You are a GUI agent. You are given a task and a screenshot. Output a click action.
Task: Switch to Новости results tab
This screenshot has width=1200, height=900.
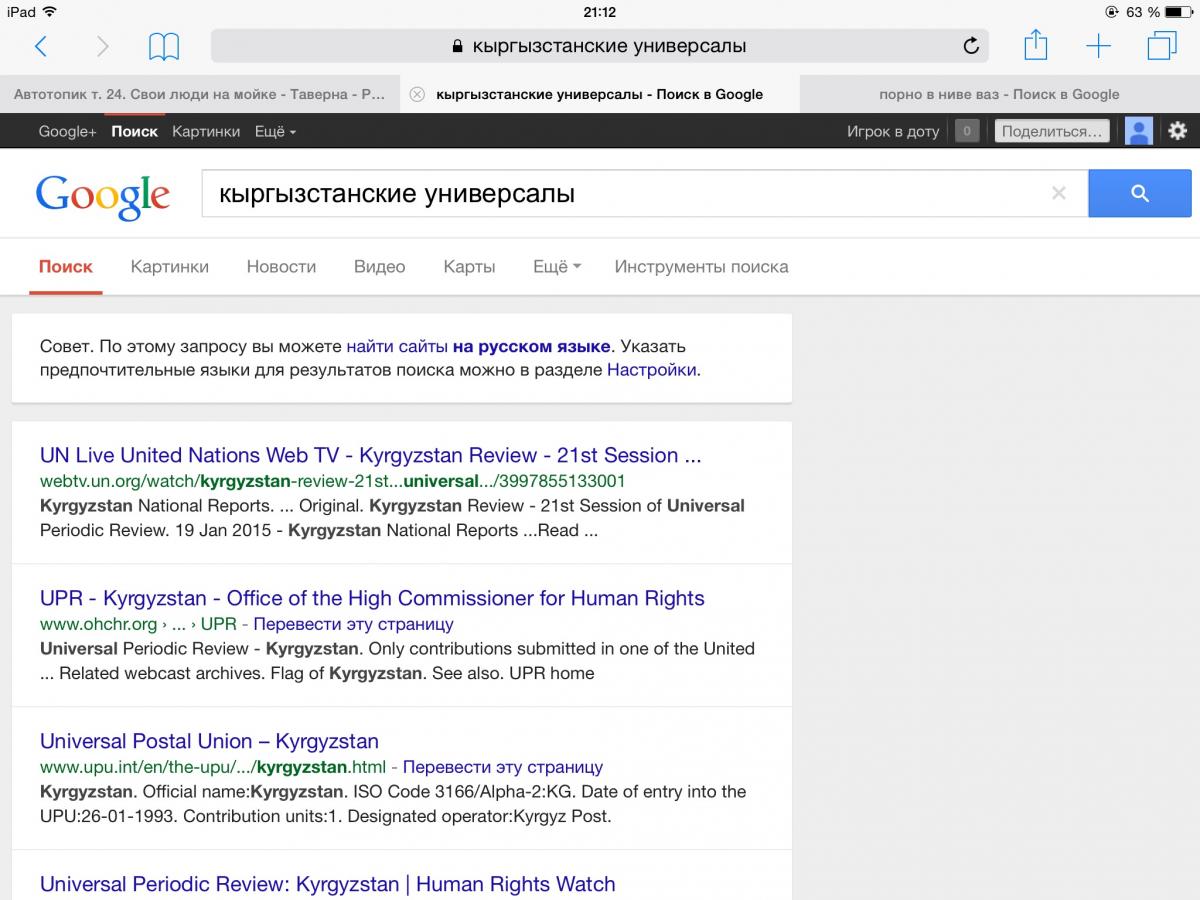coord(281,267)
